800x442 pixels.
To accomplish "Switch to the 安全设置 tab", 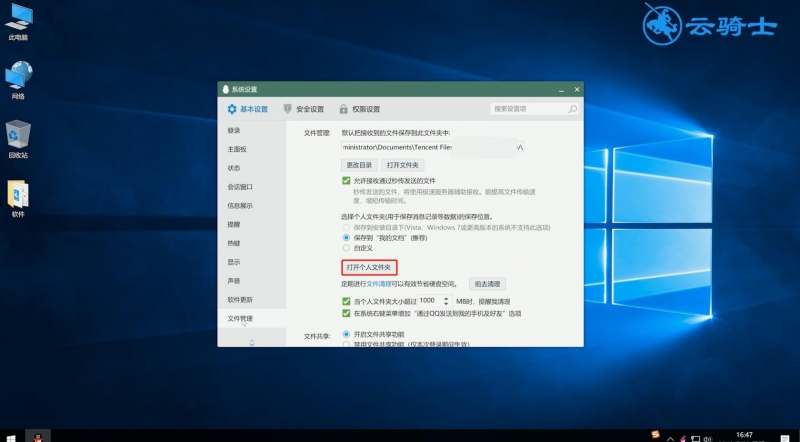I will pos(304,109).
